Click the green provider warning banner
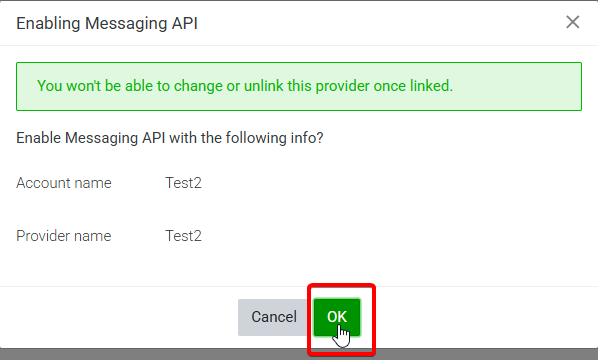598x360 pixels. (299, 87)
